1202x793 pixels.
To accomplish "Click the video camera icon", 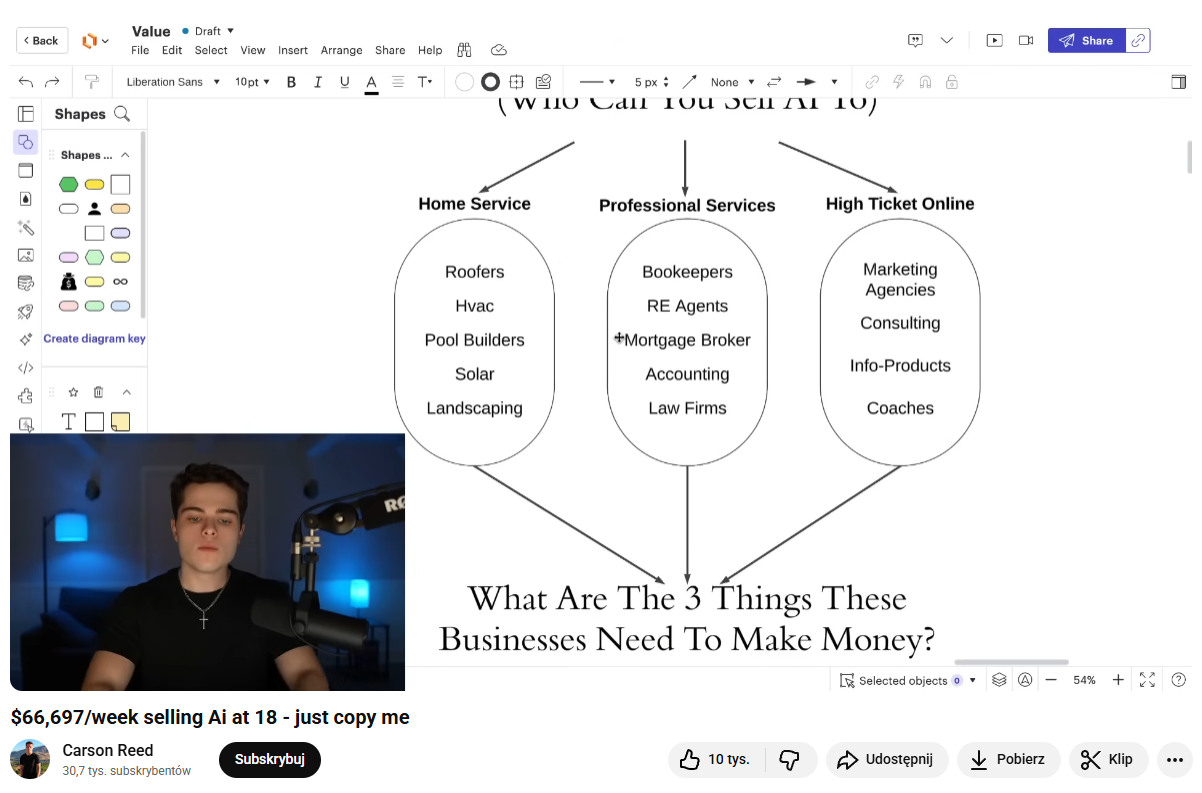I will click(1025, 40).
